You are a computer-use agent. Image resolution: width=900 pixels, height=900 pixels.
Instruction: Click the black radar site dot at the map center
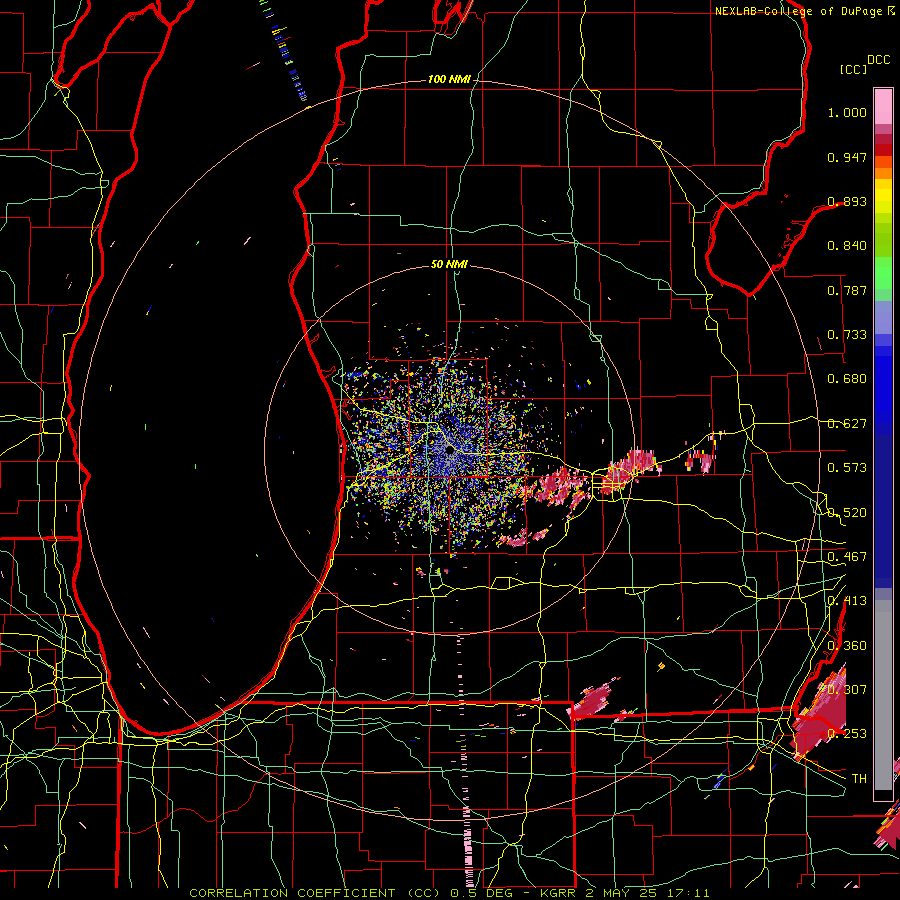tap(449, 451)
